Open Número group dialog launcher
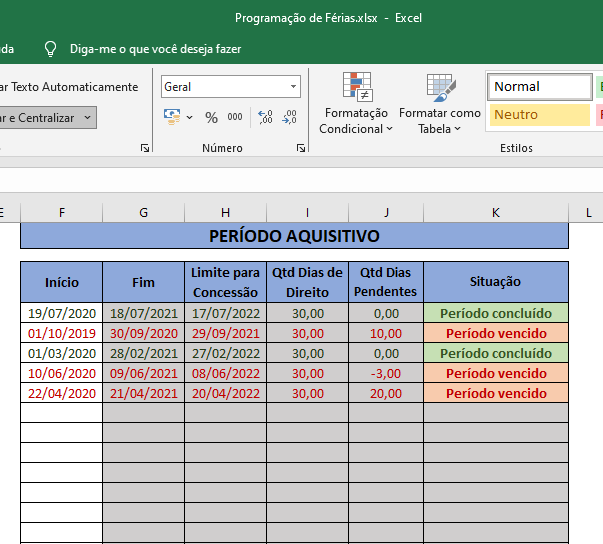Viewport: 603px width, 544px height. click(x=301, y=148)
